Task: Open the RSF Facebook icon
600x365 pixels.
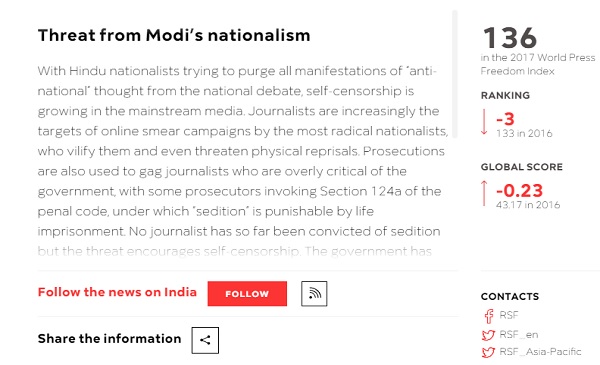Action: 489,316
